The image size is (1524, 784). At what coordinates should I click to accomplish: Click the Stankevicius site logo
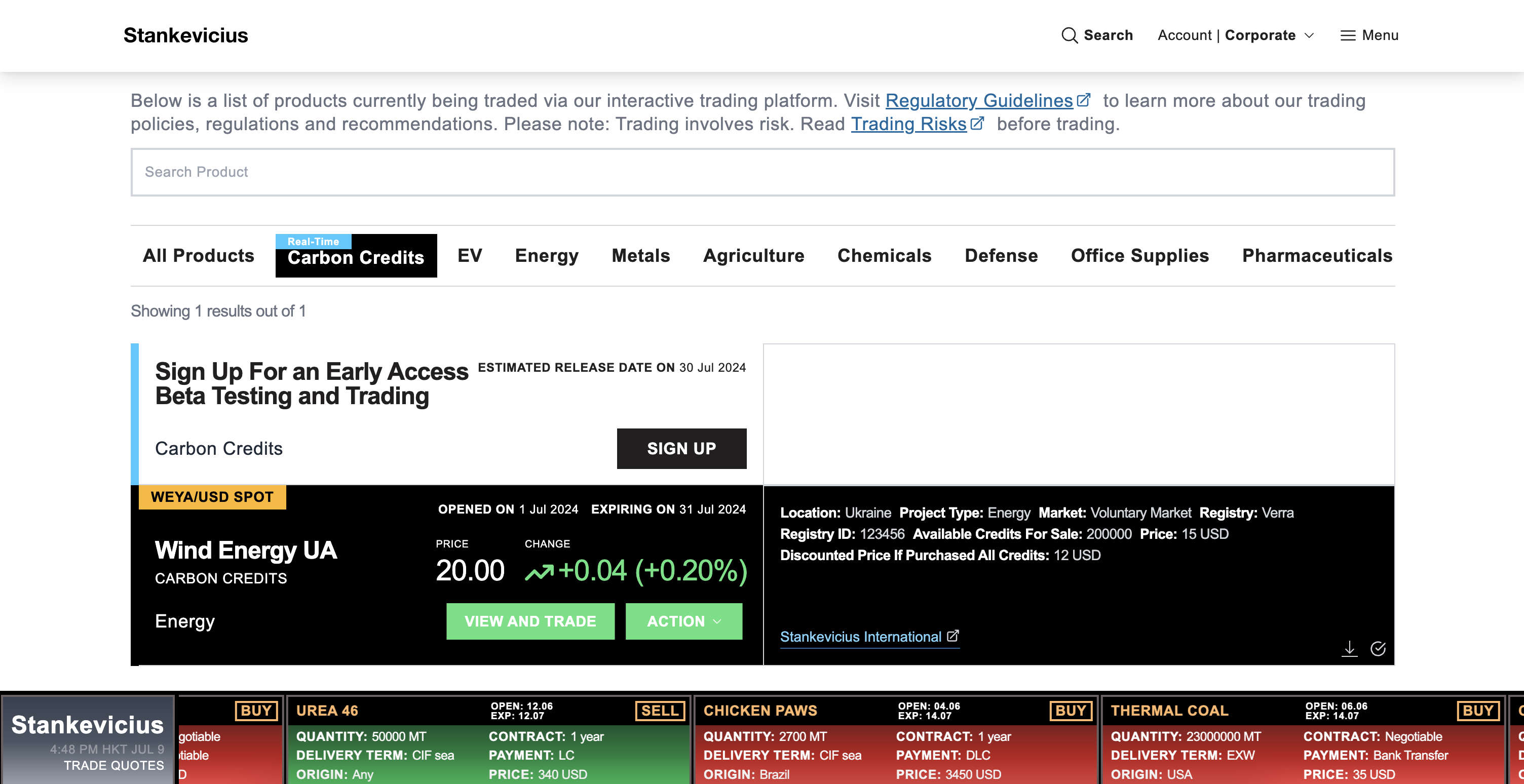pos(186,35)
